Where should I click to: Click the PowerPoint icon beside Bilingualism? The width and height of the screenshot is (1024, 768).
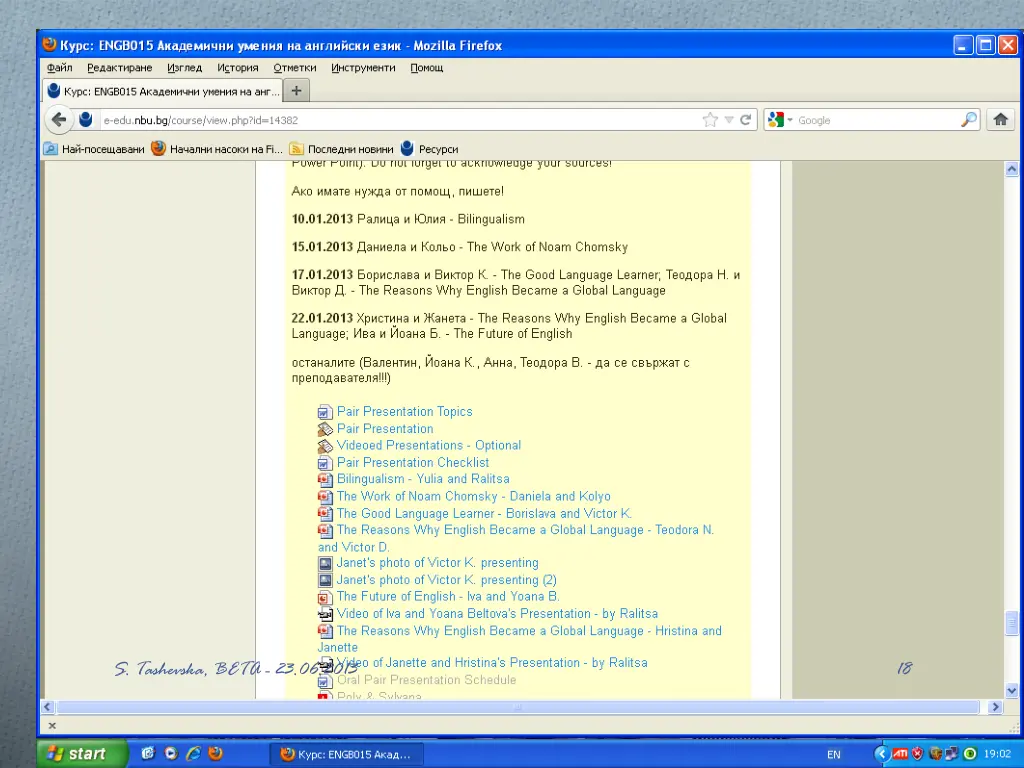pyautogui.click(x=325, y=479)
